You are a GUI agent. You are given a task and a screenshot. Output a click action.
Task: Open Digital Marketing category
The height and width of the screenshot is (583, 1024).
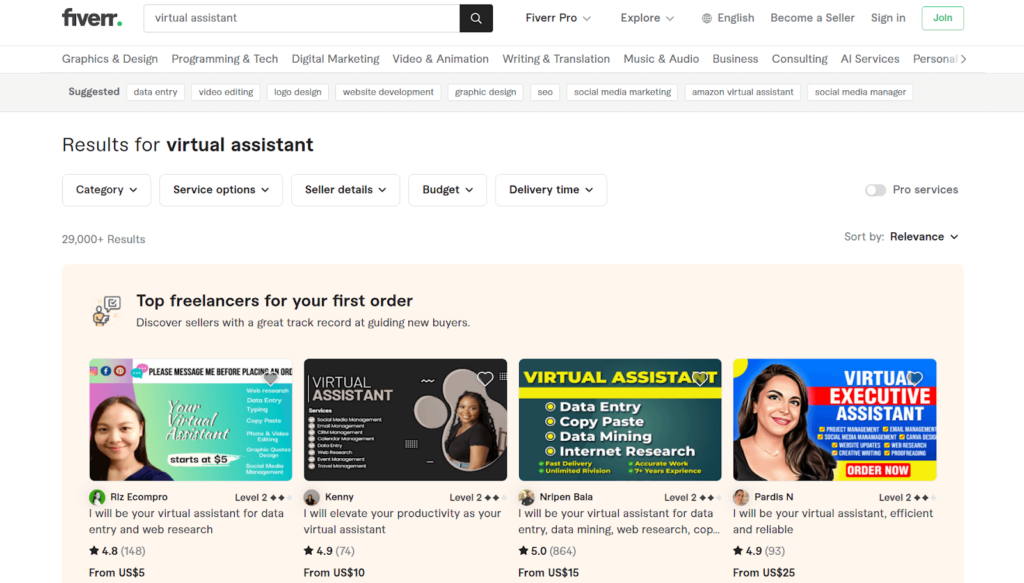click(335, 59)
